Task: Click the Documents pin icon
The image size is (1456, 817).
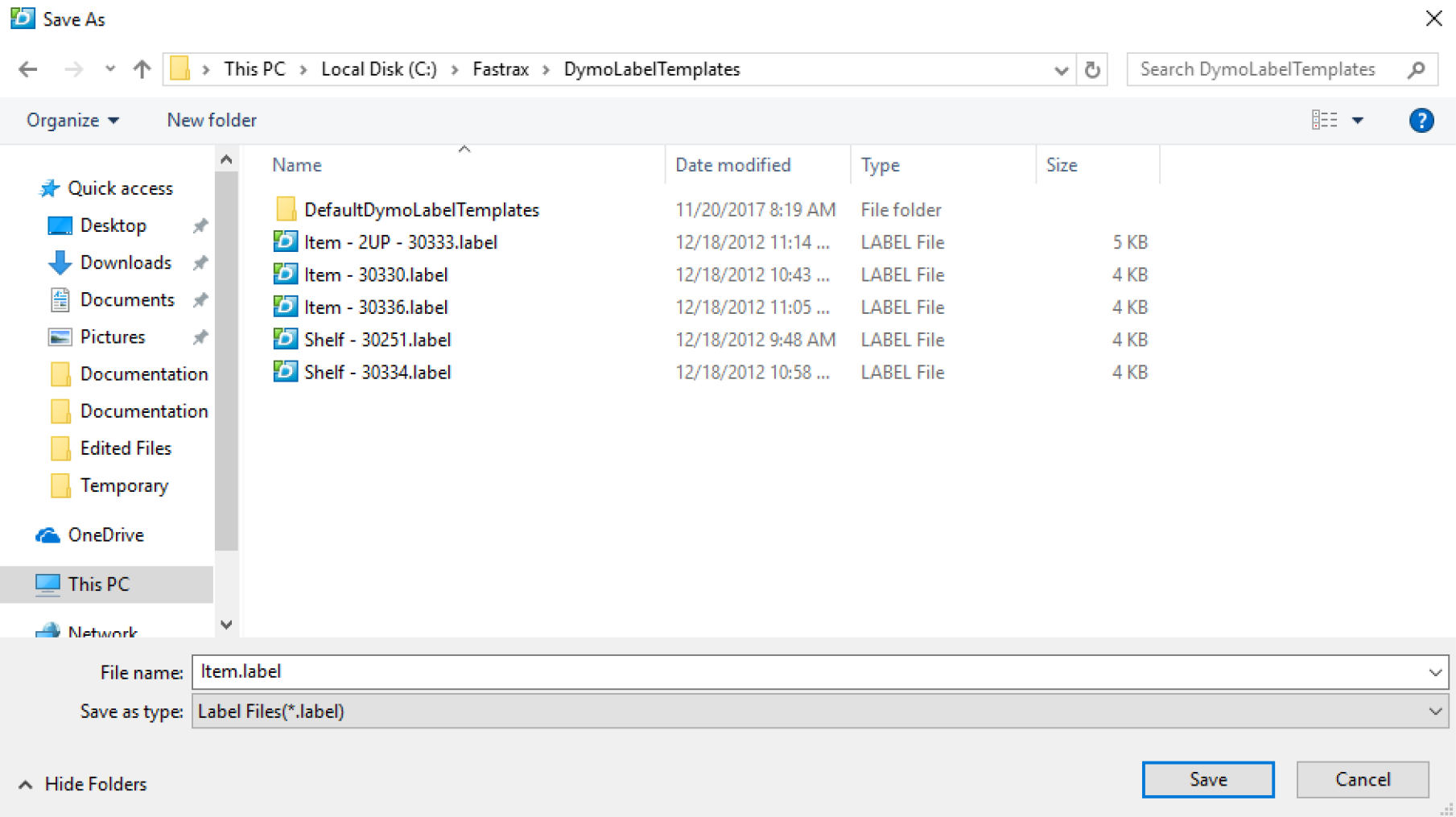Action: [200, 299]
